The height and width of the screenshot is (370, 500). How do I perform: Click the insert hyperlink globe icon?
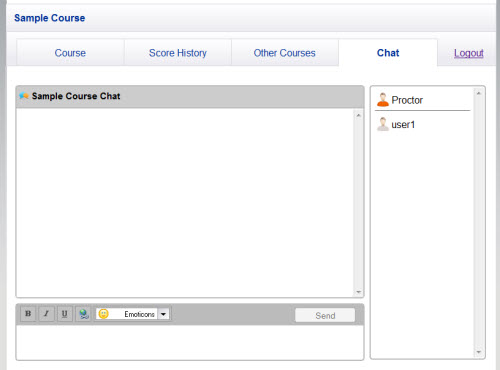tap(83, 314)
